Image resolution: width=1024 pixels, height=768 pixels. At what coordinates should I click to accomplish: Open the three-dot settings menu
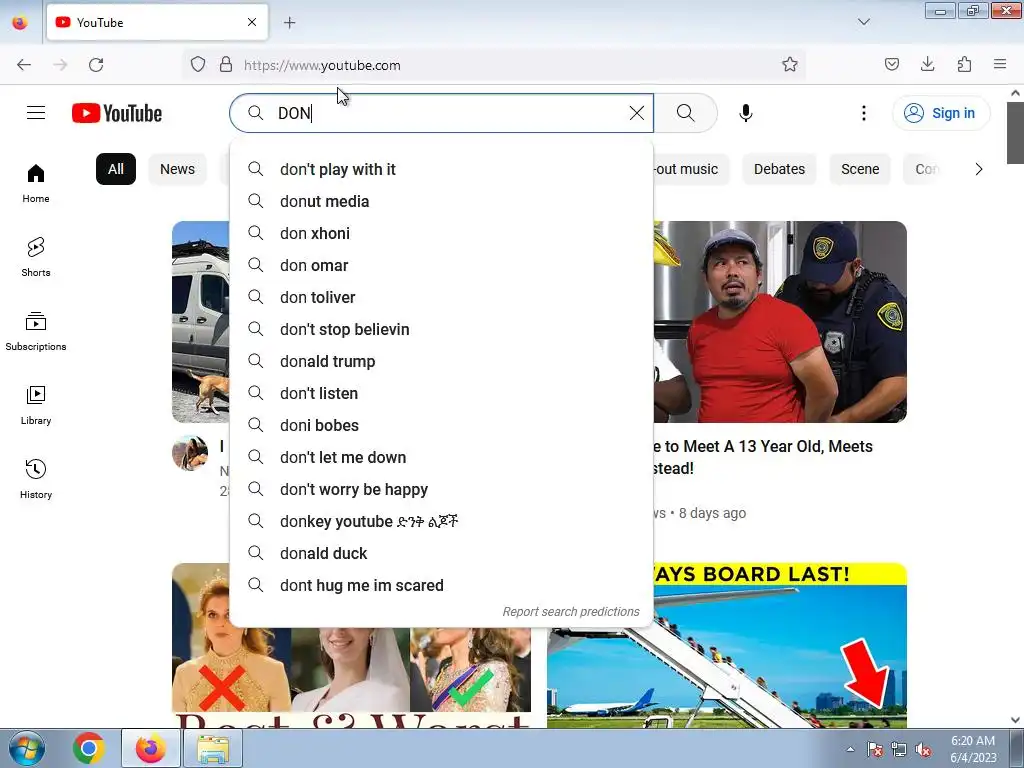[x=863, y=113]
